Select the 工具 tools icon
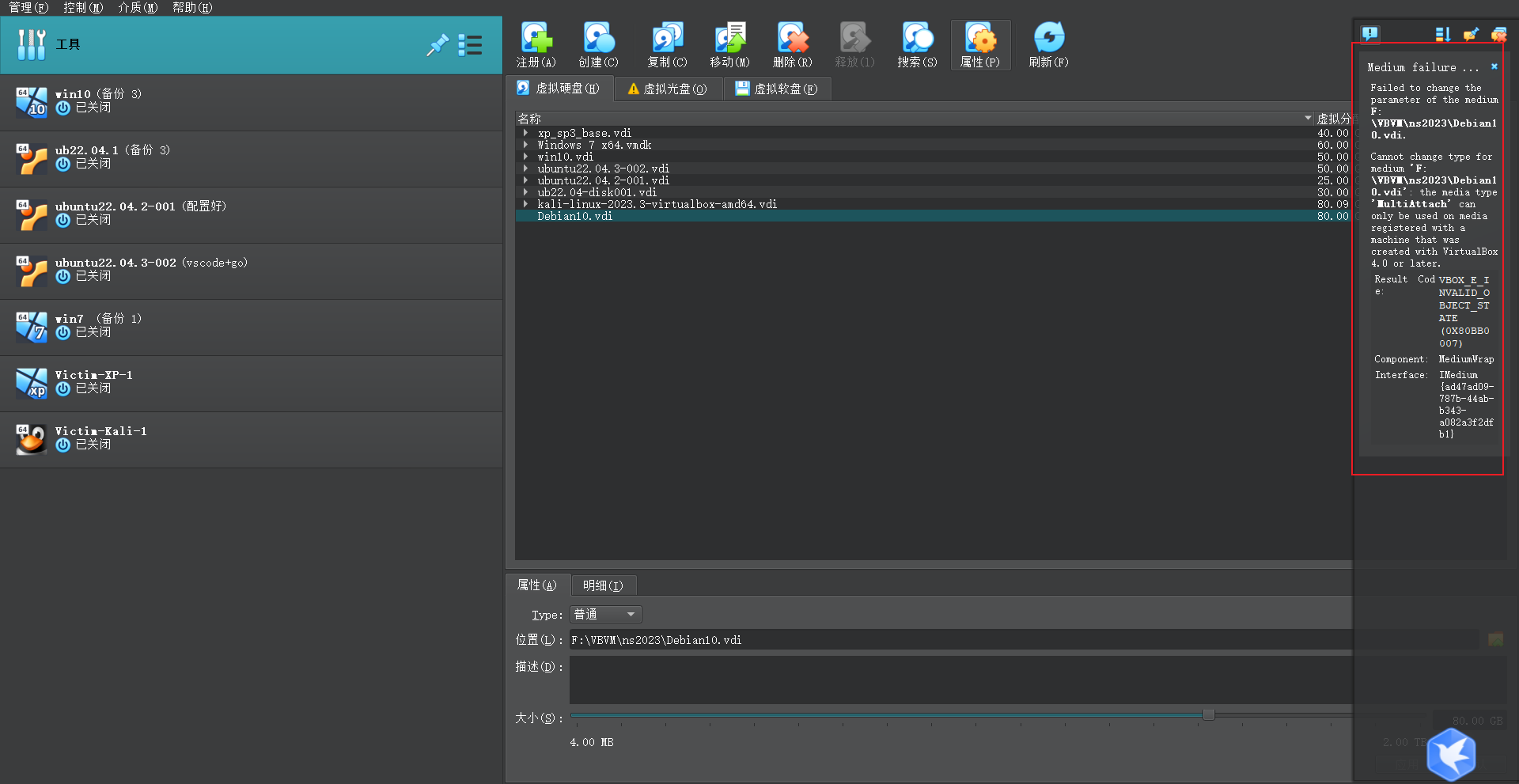The image size is (1519, 784). [x=31, y=45]
